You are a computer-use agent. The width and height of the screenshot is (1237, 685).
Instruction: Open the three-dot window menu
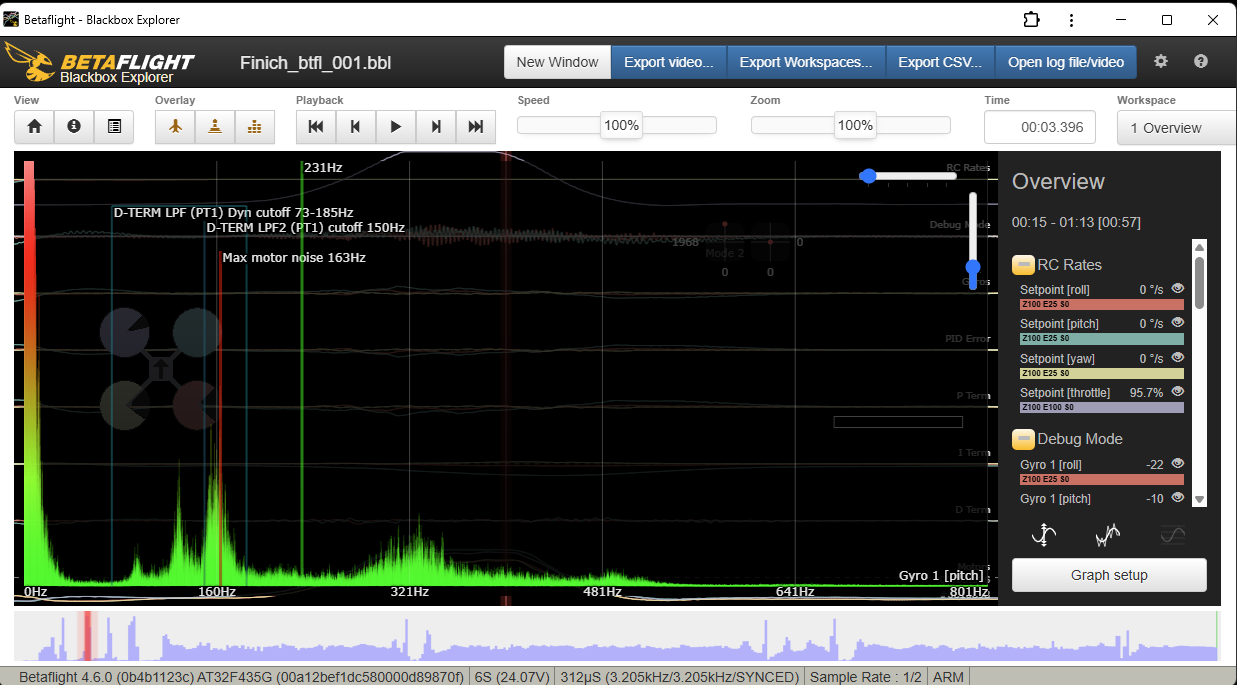1072,19
